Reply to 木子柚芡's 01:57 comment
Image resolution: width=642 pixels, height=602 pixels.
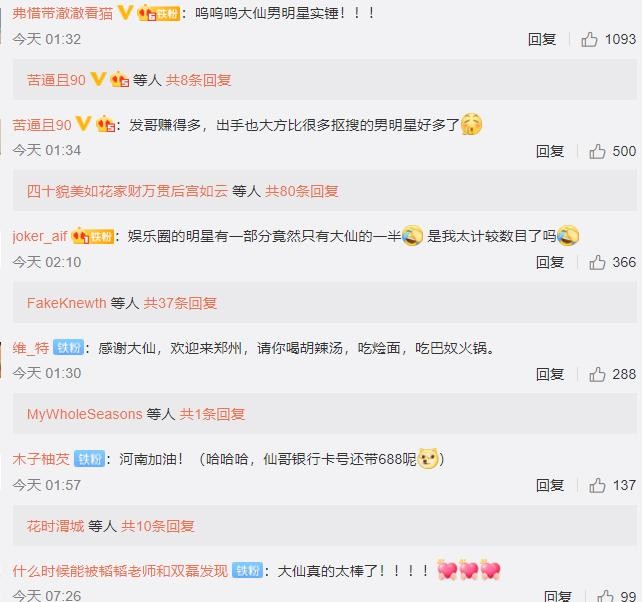pyautogui.click(x=550, y=485)
